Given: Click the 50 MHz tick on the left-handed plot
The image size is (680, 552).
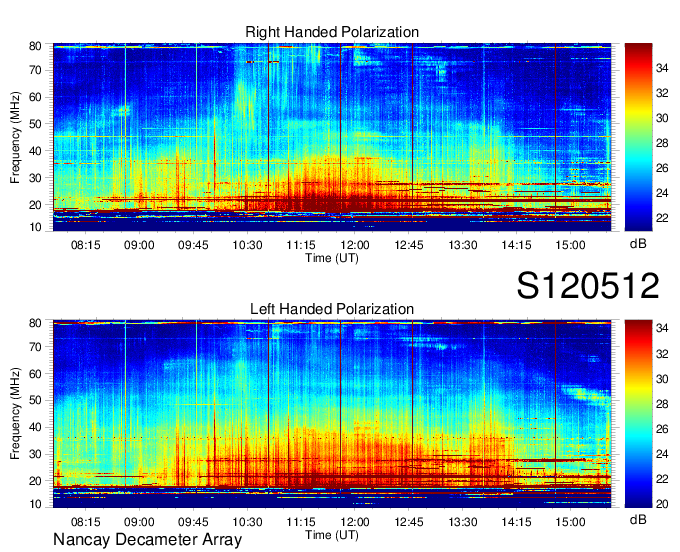Looking at the screenshot, I should [x=35, y=400].
